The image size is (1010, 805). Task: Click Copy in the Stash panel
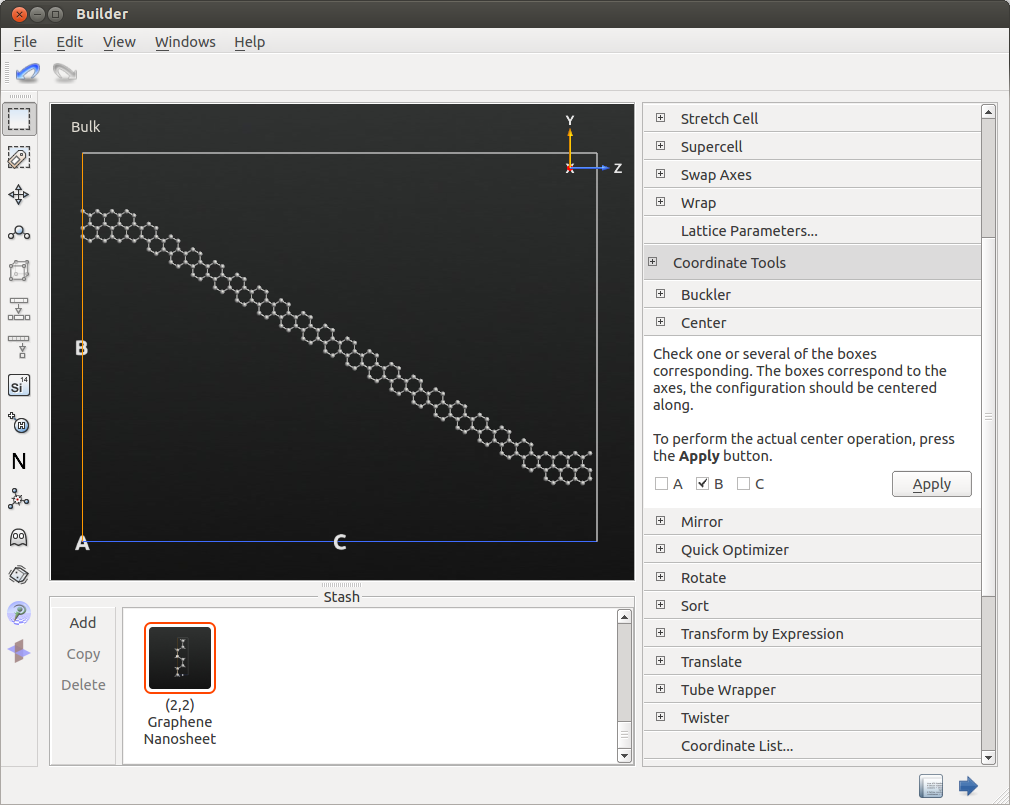(83, 654)
